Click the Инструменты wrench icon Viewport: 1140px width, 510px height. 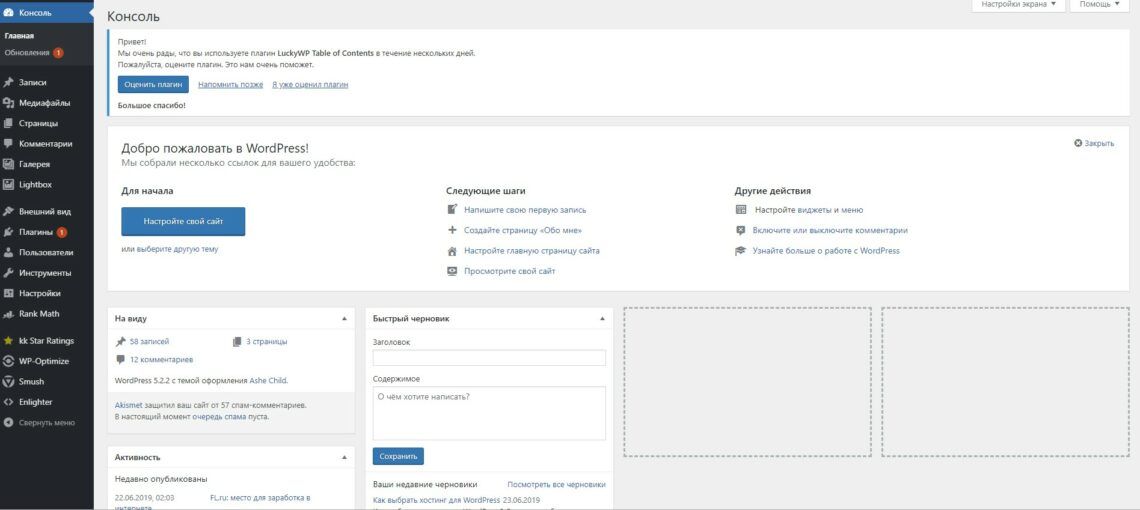point(9,274)
